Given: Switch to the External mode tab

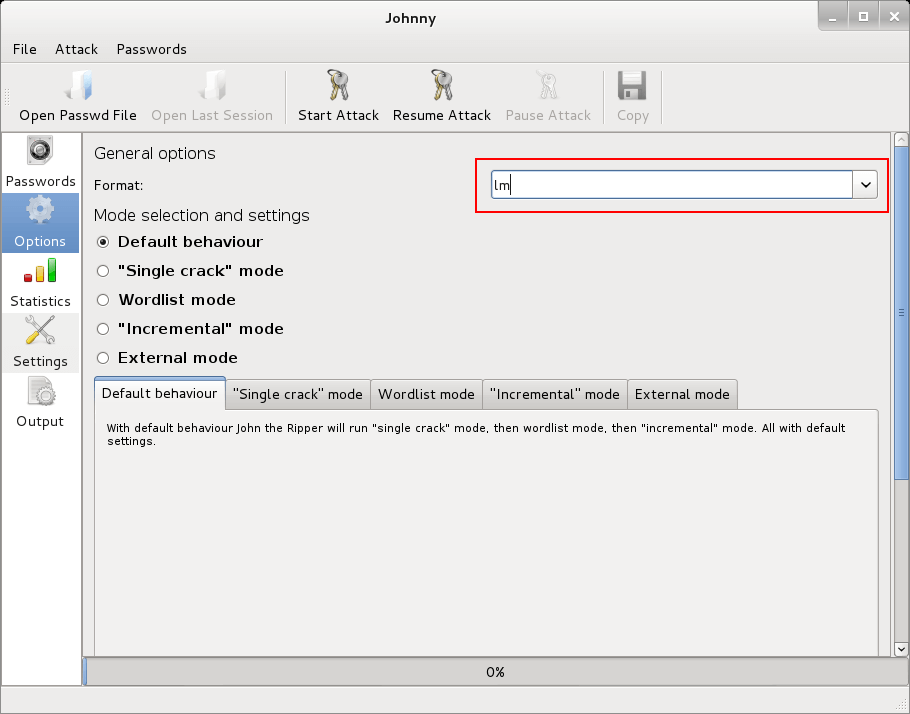Looking at the screenshot, I should [682, 394].
